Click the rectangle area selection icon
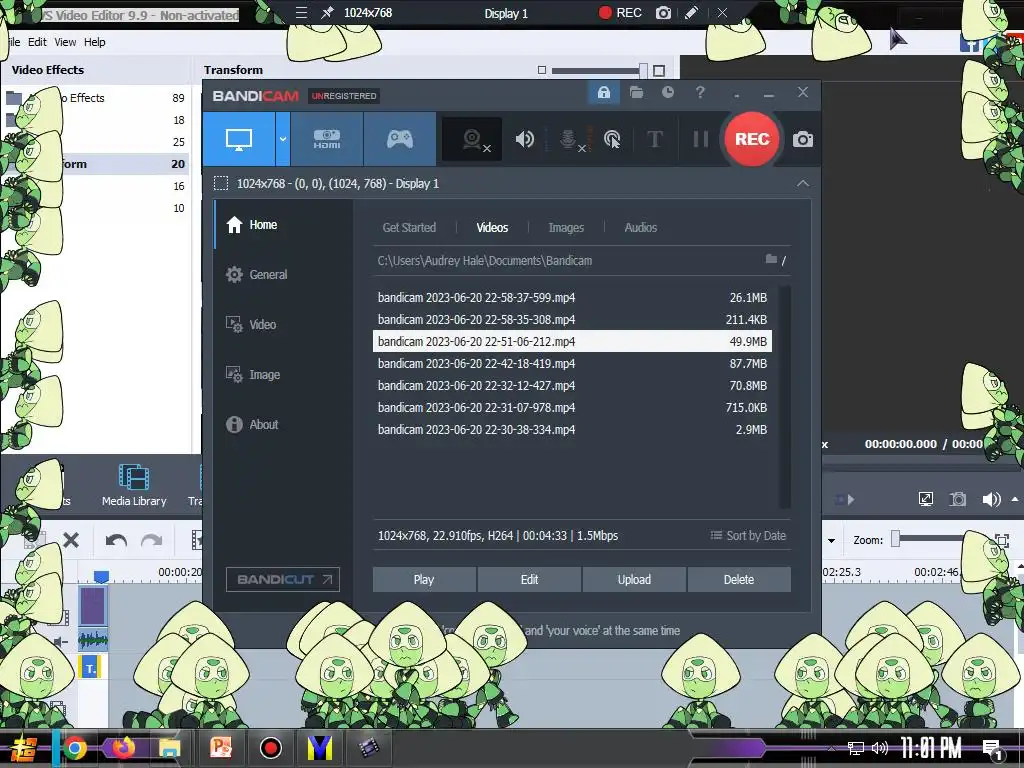Screen dimensions: 1024x768 pyautogui.click(x=221, y=184)
